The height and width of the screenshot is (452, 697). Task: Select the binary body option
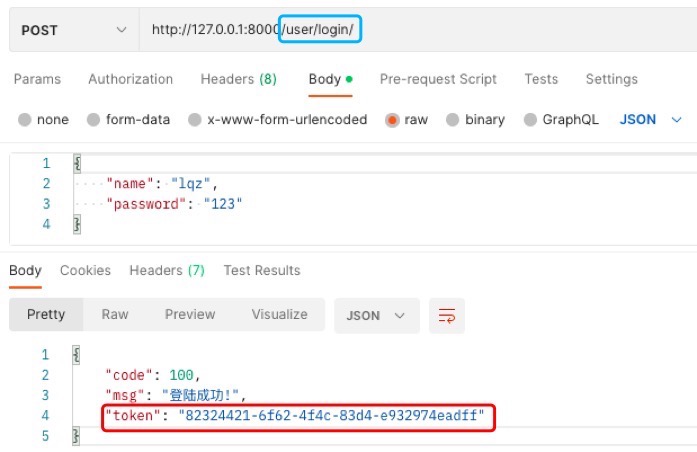coord(453,120)
